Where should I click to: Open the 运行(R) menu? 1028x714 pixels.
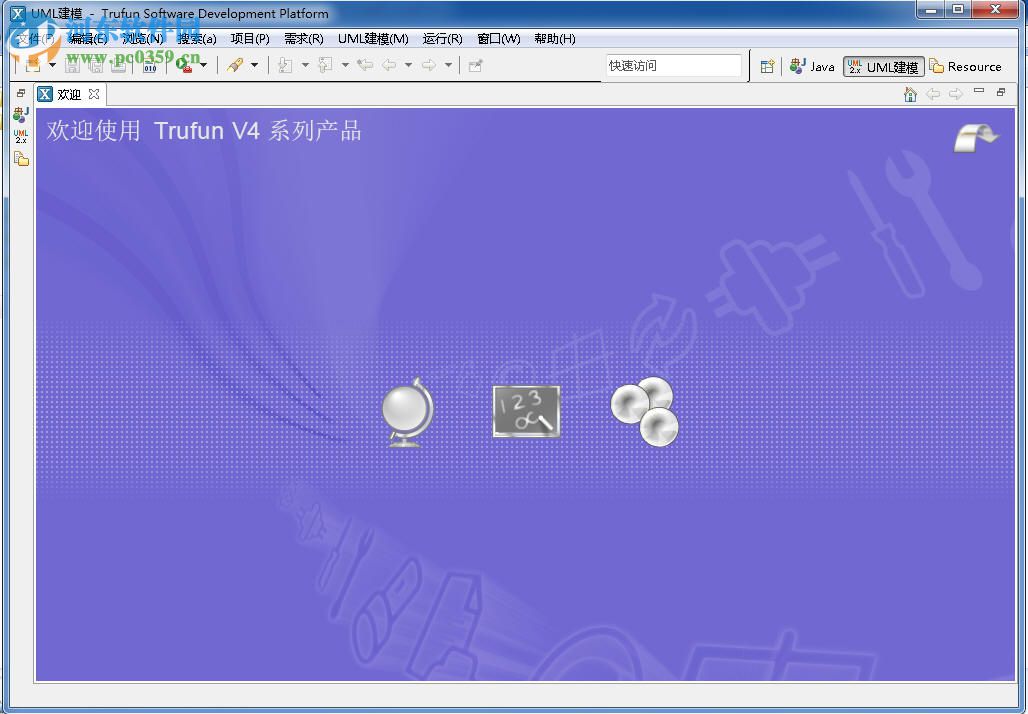point(443,39)
